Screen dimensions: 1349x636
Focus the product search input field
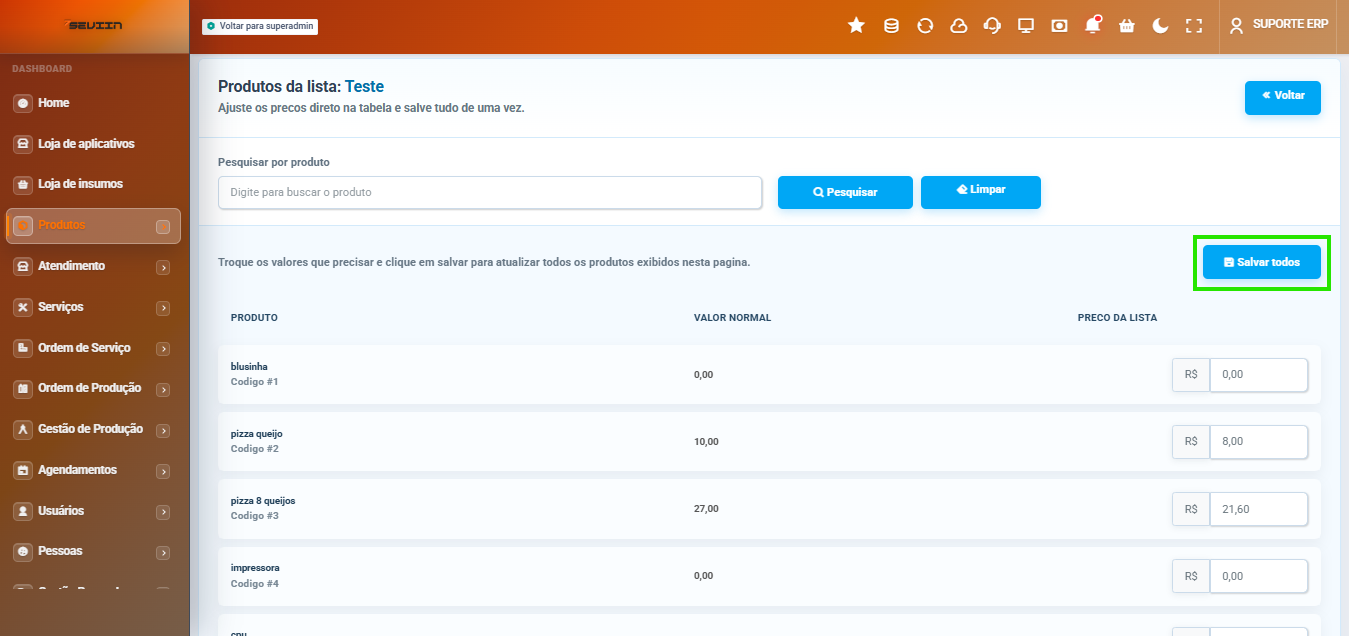coord(490,192)
